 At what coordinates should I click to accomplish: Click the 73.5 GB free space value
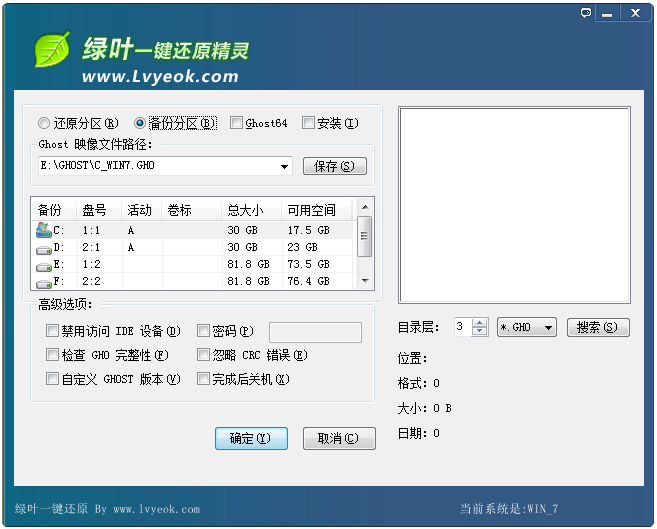click(x=308, y=264)
